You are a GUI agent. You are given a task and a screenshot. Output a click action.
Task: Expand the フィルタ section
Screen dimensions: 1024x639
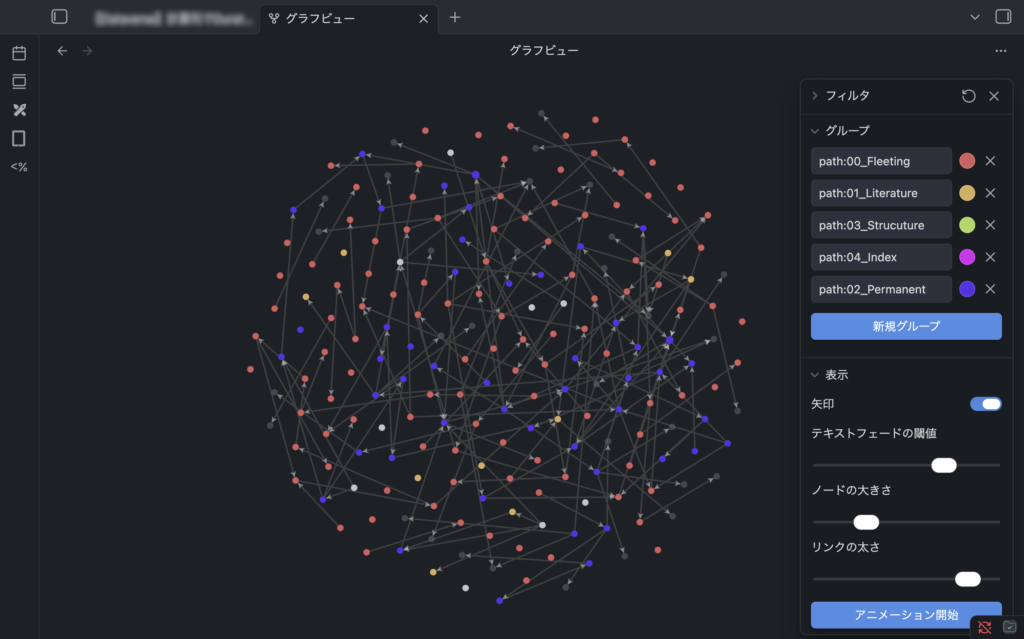pos(816,96)
